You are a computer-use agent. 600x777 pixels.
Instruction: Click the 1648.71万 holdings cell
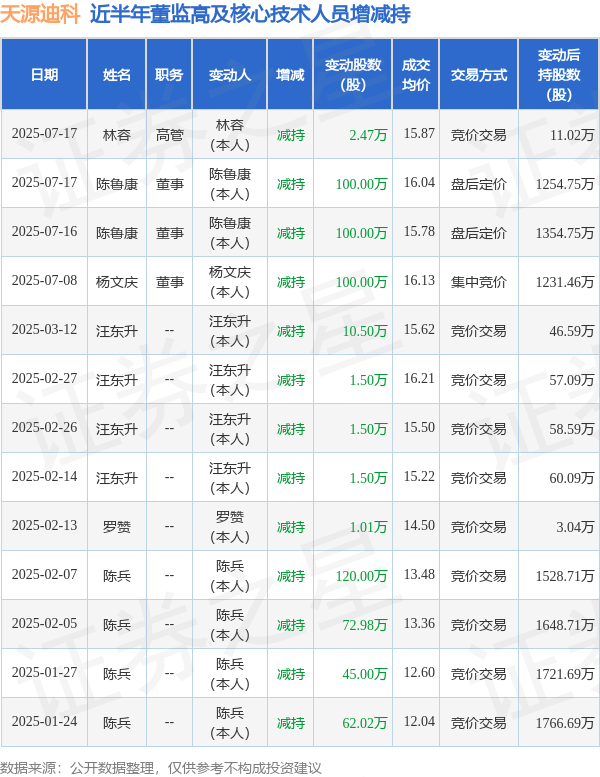pos(565,625)
